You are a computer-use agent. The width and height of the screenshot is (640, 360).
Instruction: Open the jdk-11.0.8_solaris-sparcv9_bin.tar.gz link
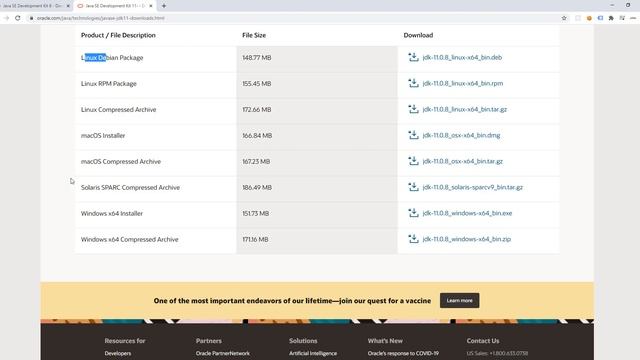click(x=473, y=187)
